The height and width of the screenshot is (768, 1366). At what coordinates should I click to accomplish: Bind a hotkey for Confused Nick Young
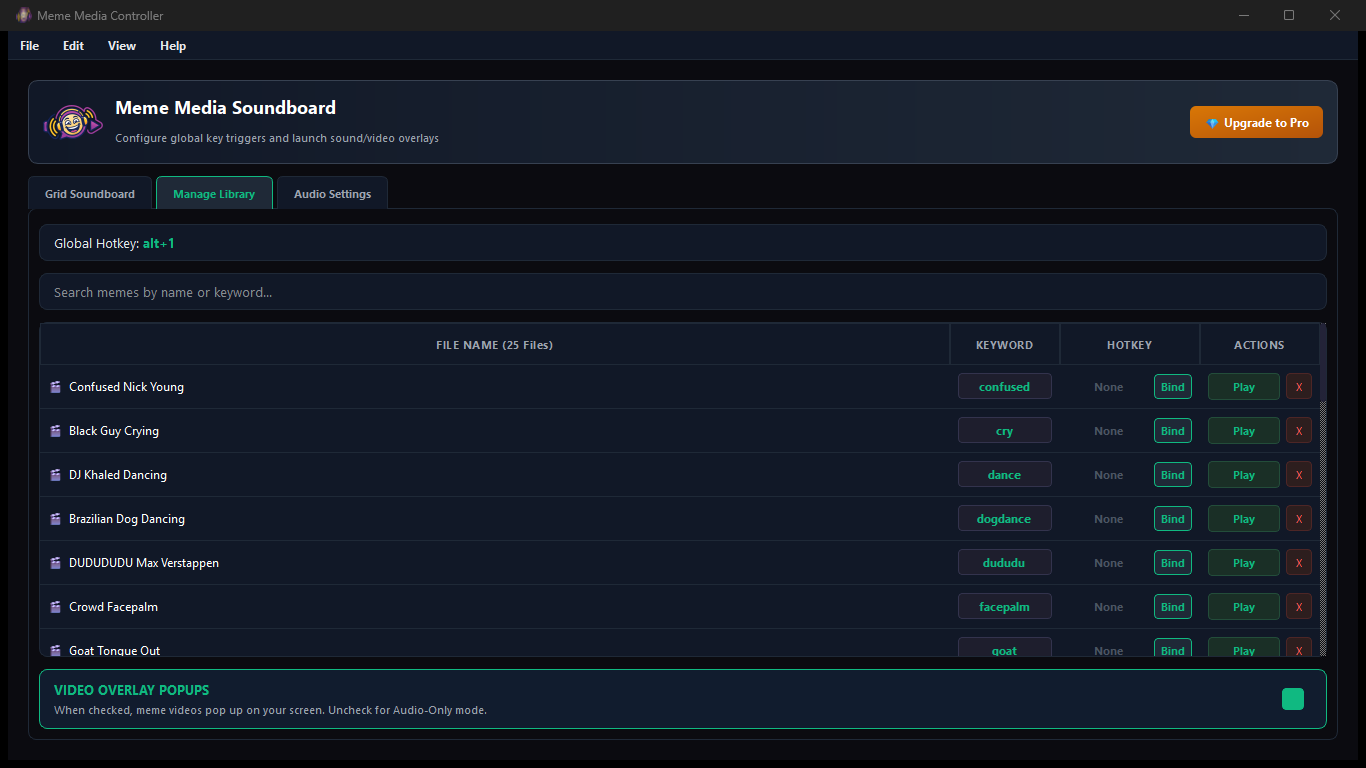click(1173, 387)
